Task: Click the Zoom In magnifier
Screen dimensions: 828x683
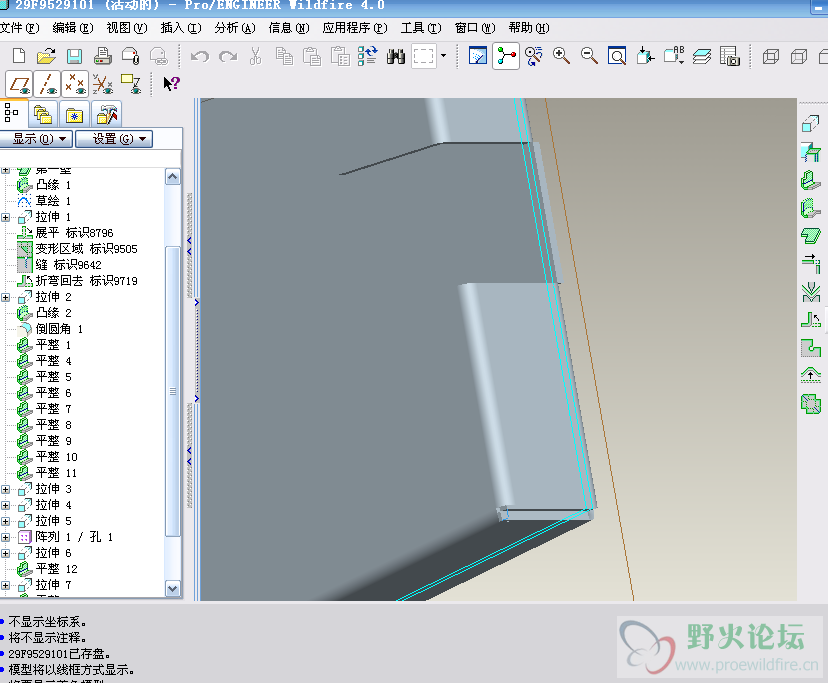Action: tap(561, 56)
